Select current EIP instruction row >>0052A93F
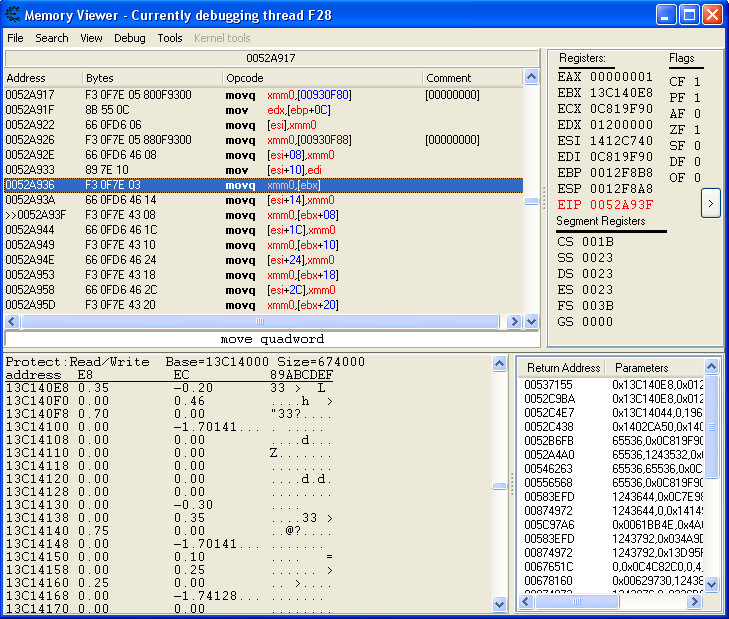The image size is (729, 619). pyautogui.click(x=264, y=215)
